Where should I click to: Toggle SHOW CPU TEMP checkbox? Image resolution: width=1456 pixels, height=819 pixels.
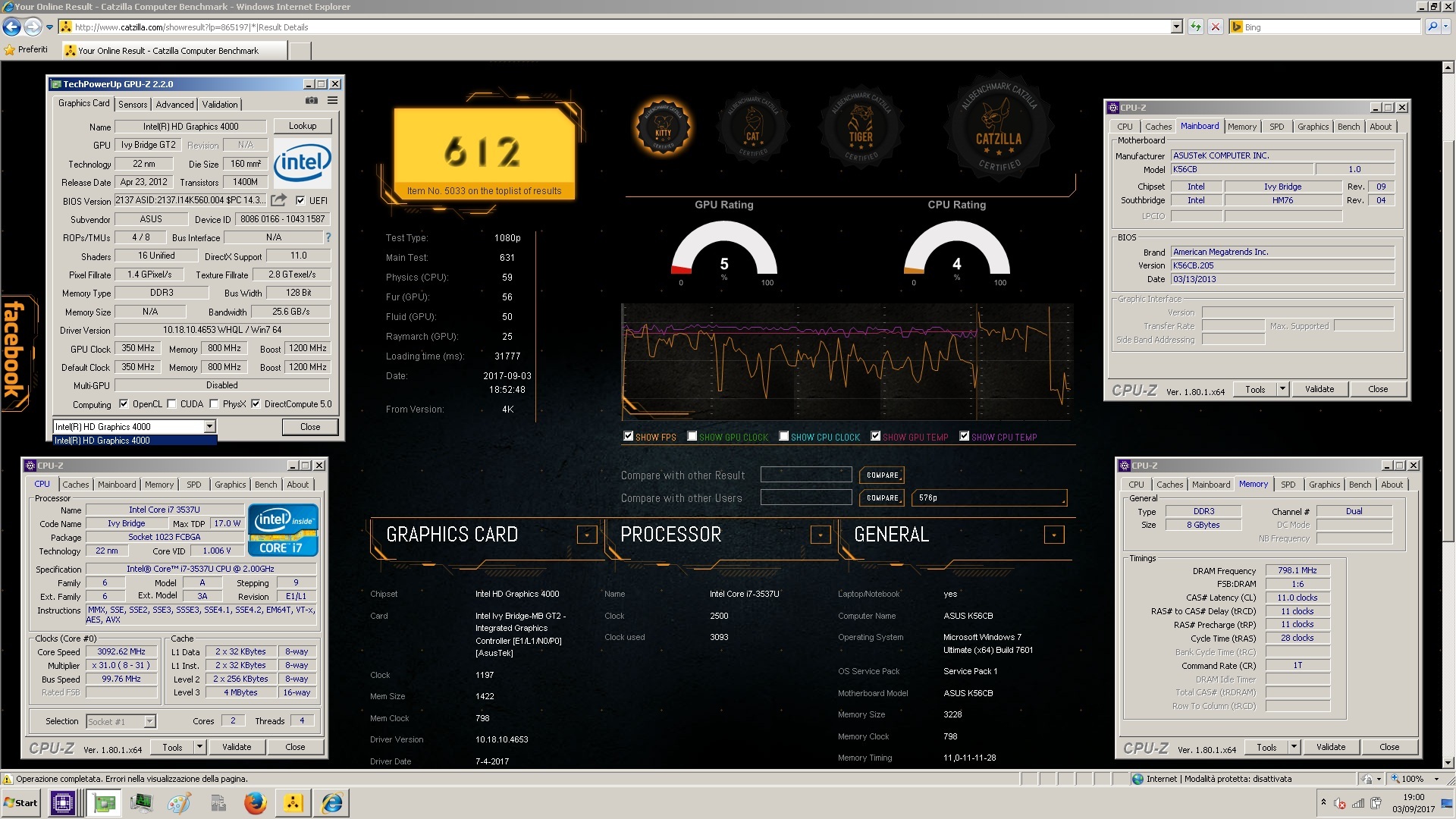(964, 436)
